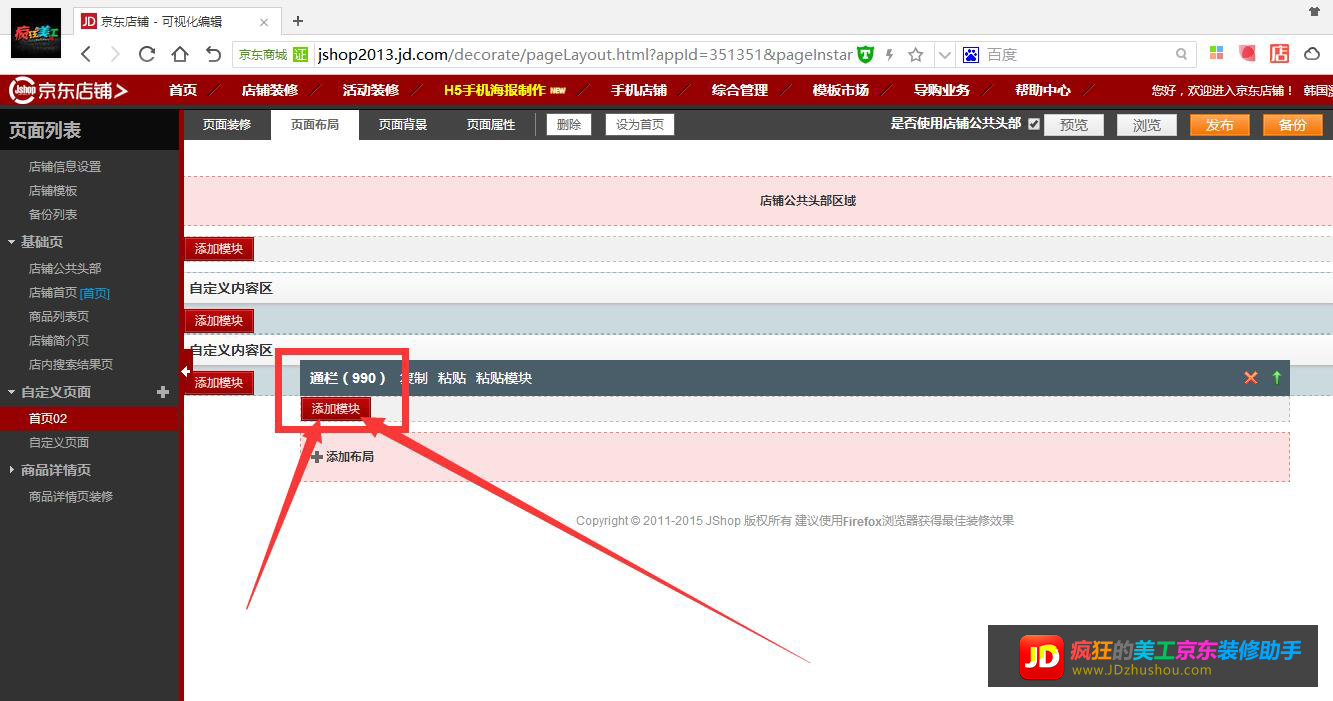
Task: Click the cloud extension icon
Action: point(1311,54)
